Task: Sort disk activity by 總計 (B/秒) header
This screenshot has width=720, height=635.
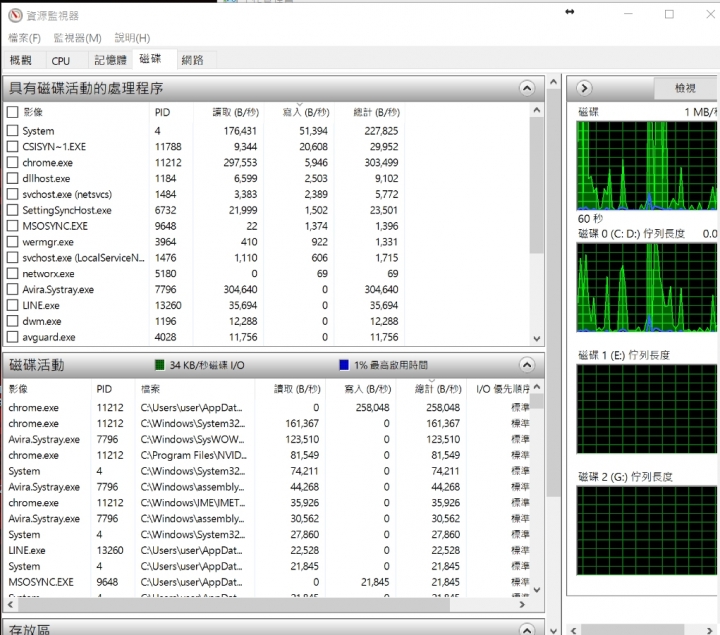Action: point(431,389)
